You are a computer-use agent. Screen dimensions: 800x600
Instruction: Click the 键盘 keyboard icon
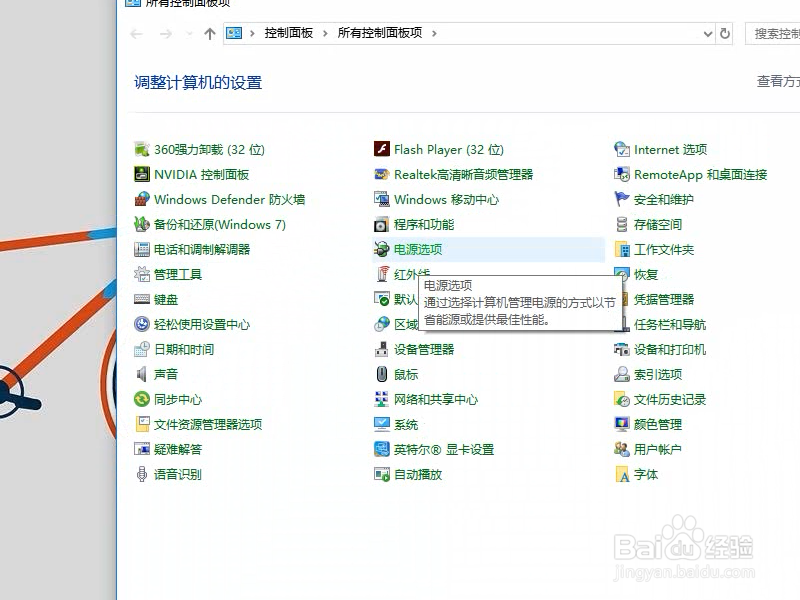(141, 299)
